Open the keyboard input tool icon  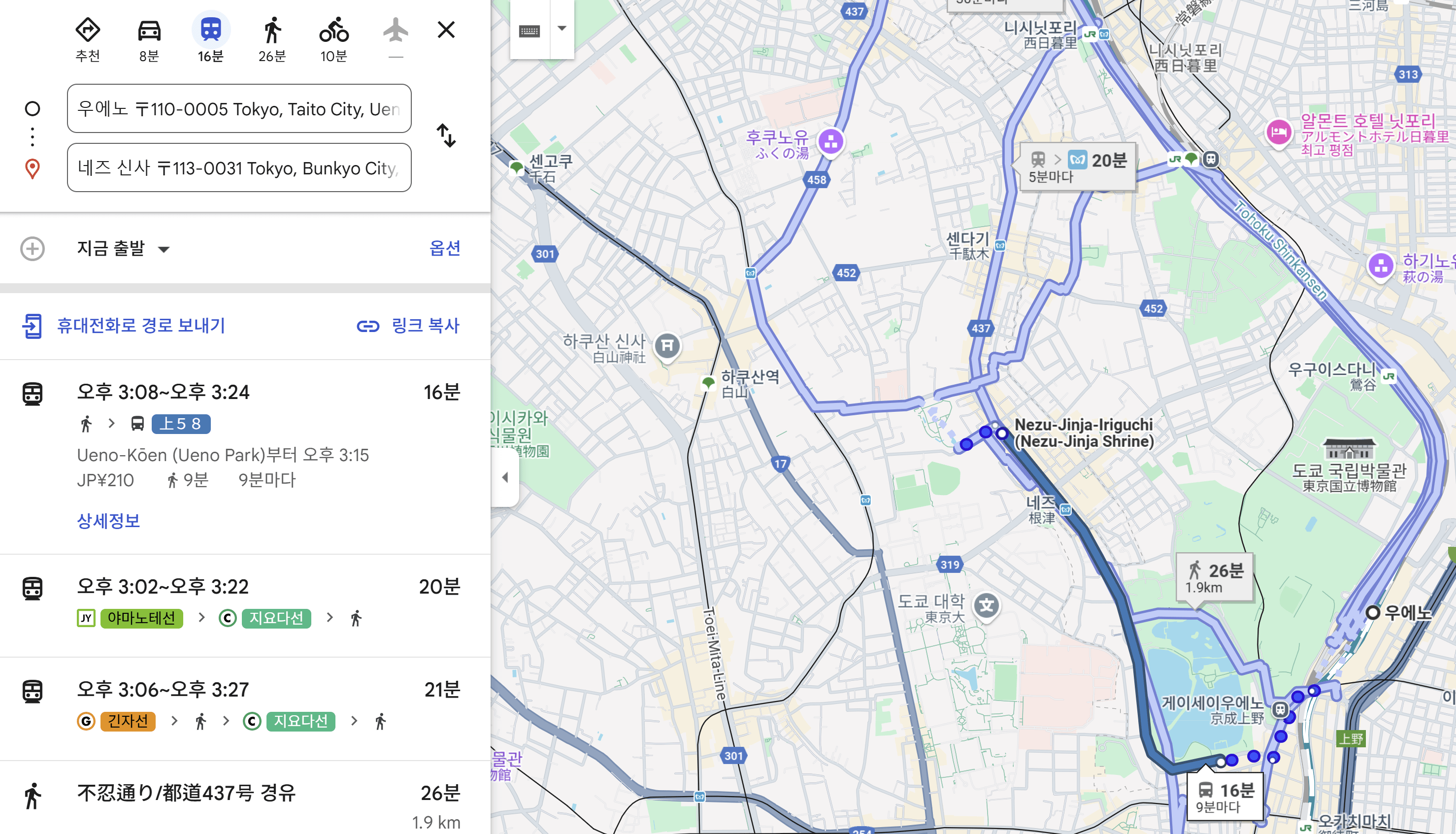pyautogui.click(x=529, y=31)
